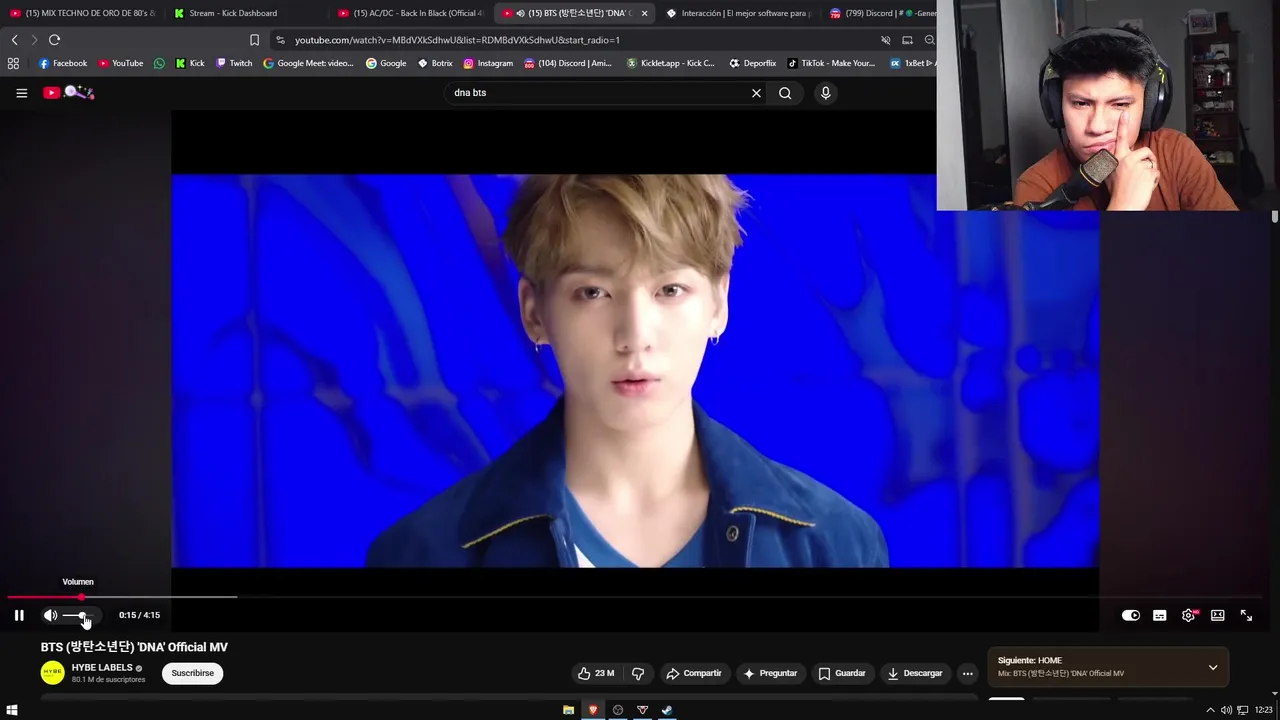Open the WhatsApp bookmark icon
Screen dimensions: 1280x720
point(159,63)
